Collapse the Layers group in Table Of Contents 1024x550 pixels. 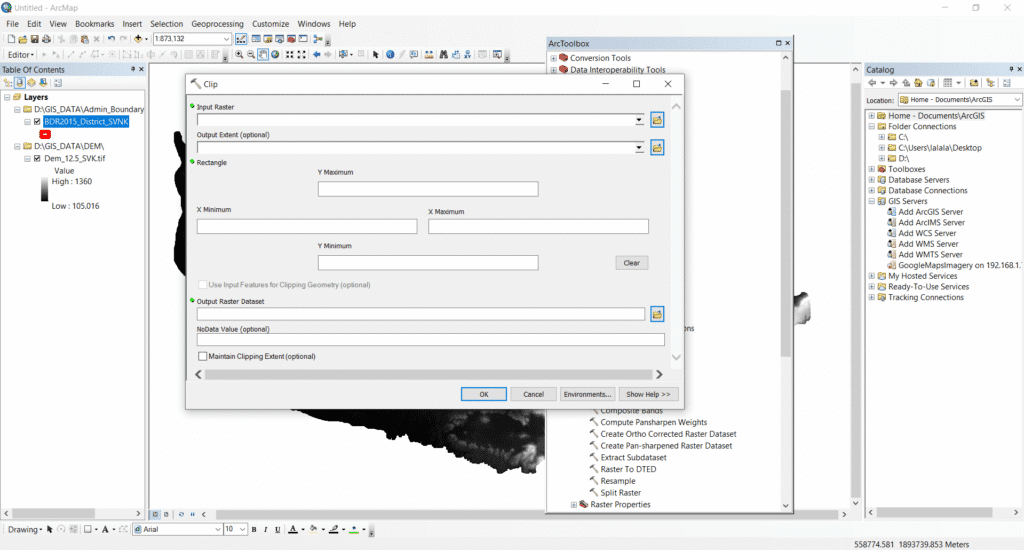pyautogui.click(x=7, y=97)
